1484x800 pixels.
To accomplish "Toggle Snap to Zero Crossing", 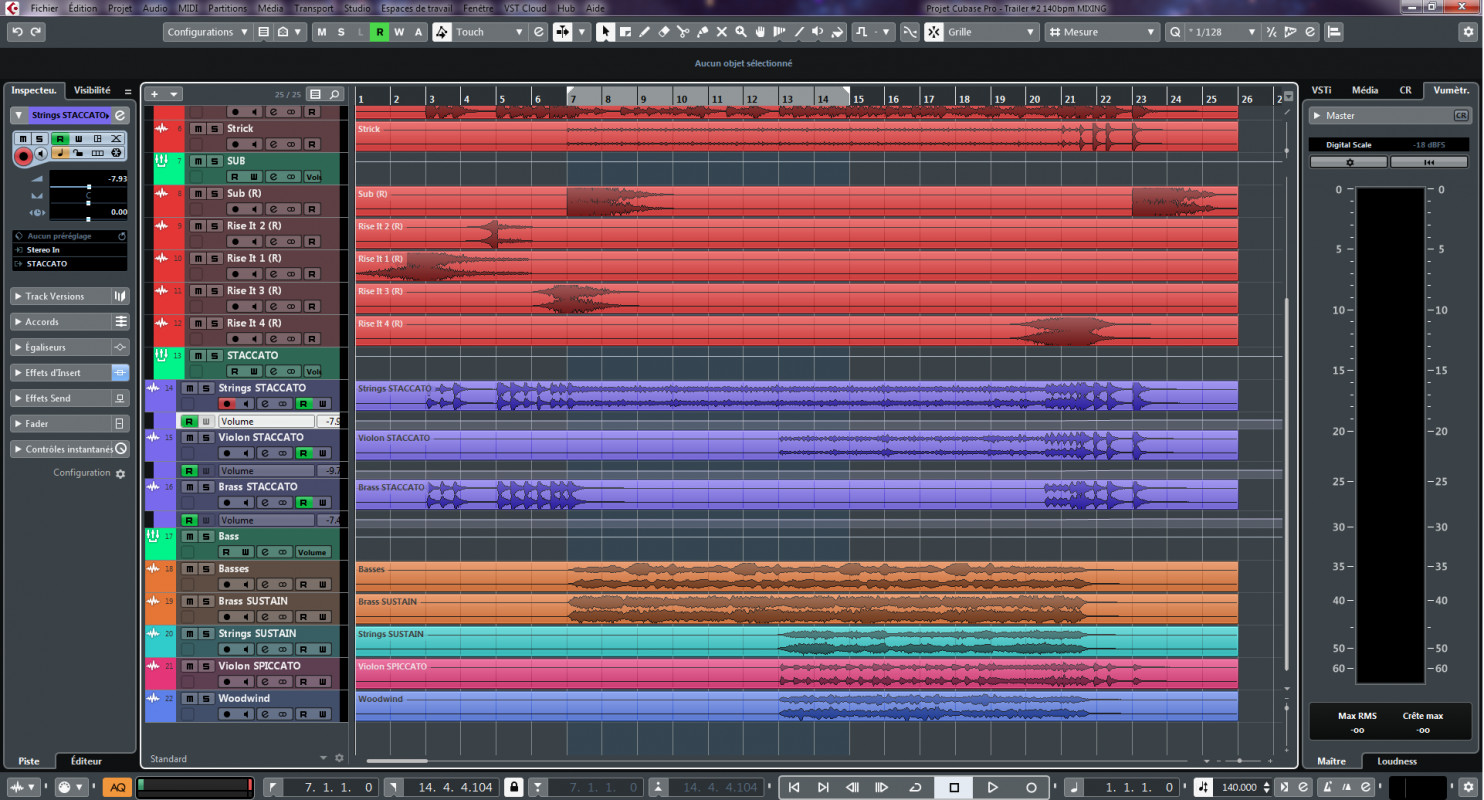I will 909,32.
